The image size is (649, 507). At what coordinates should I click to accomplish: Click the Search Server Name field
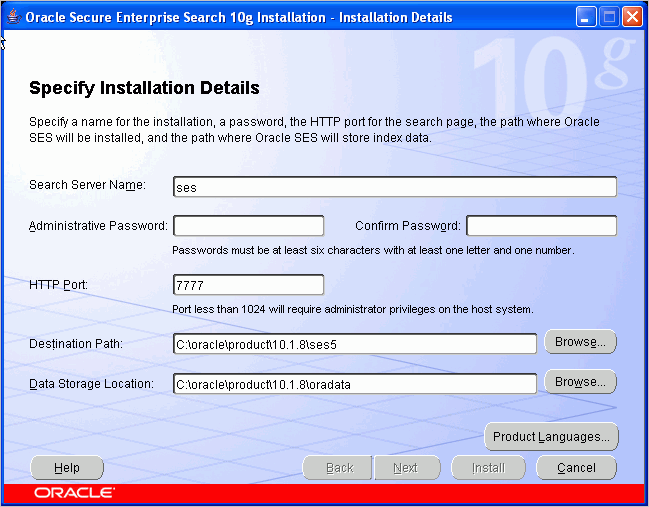[x=395, y=187]
